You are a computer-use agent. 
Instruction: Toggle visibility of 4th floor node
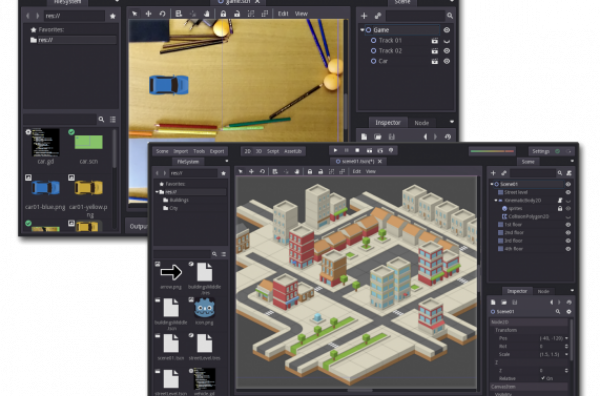click(568, 249)
